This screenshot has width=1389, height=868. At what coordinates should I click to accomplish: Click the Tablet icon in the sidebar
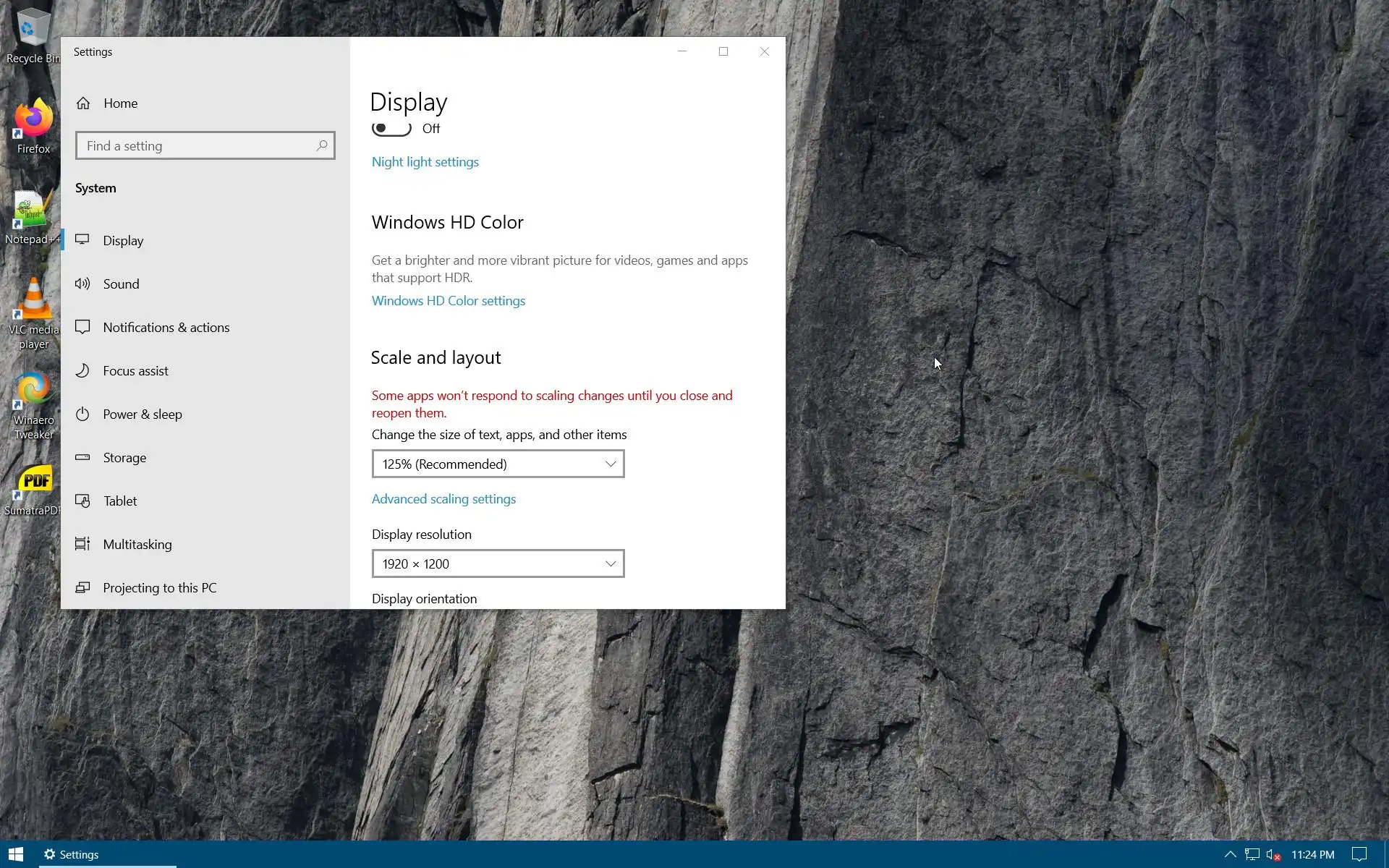click(82, 501)
